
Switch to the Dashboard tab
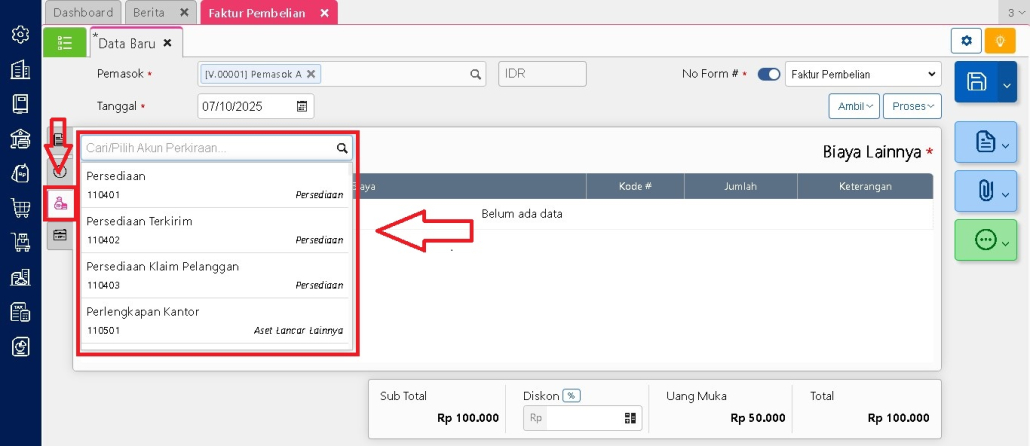point(83,13)
